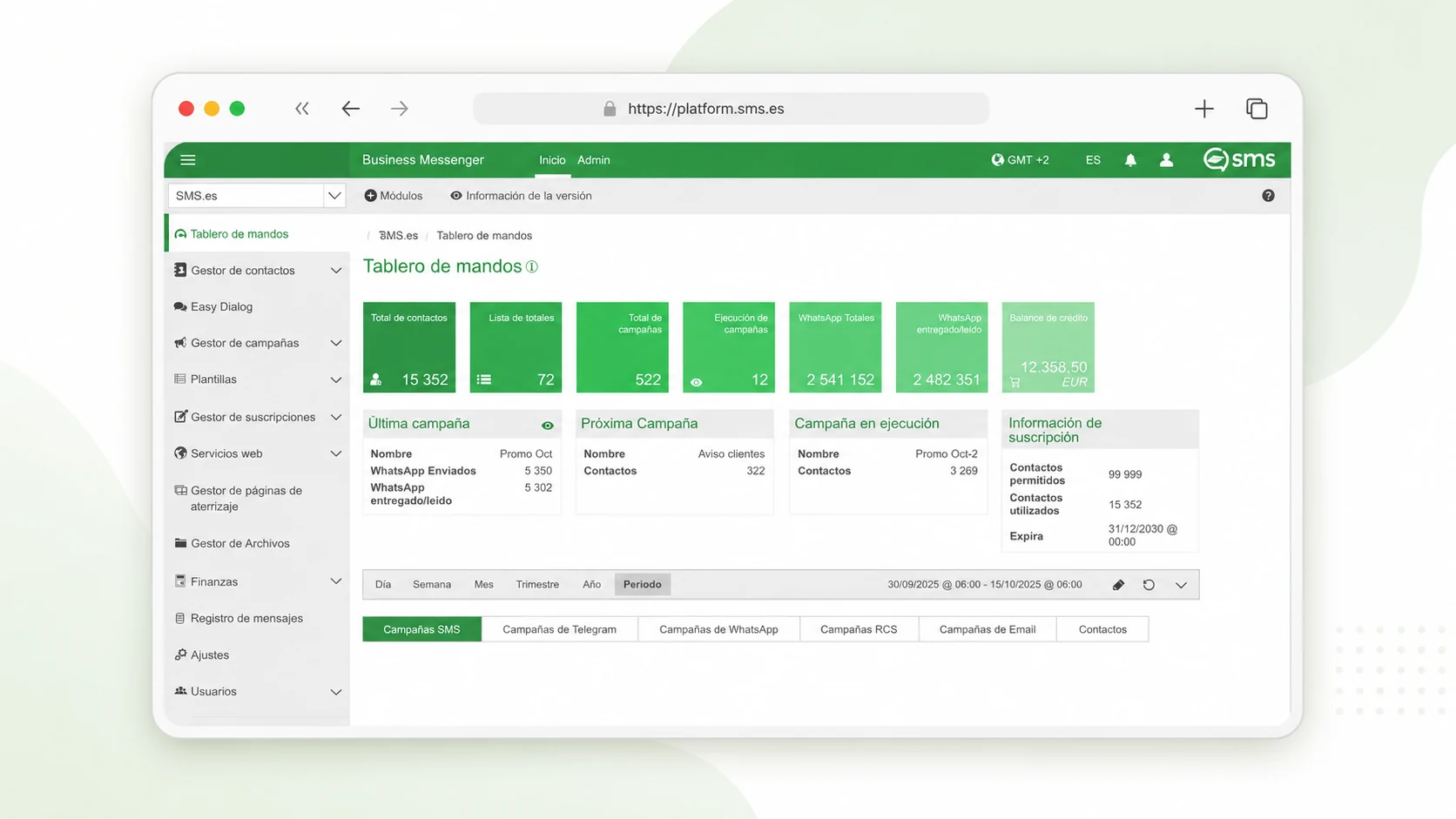Select Día period filter
1456x819 pixels.
click(x=383, y=585)
